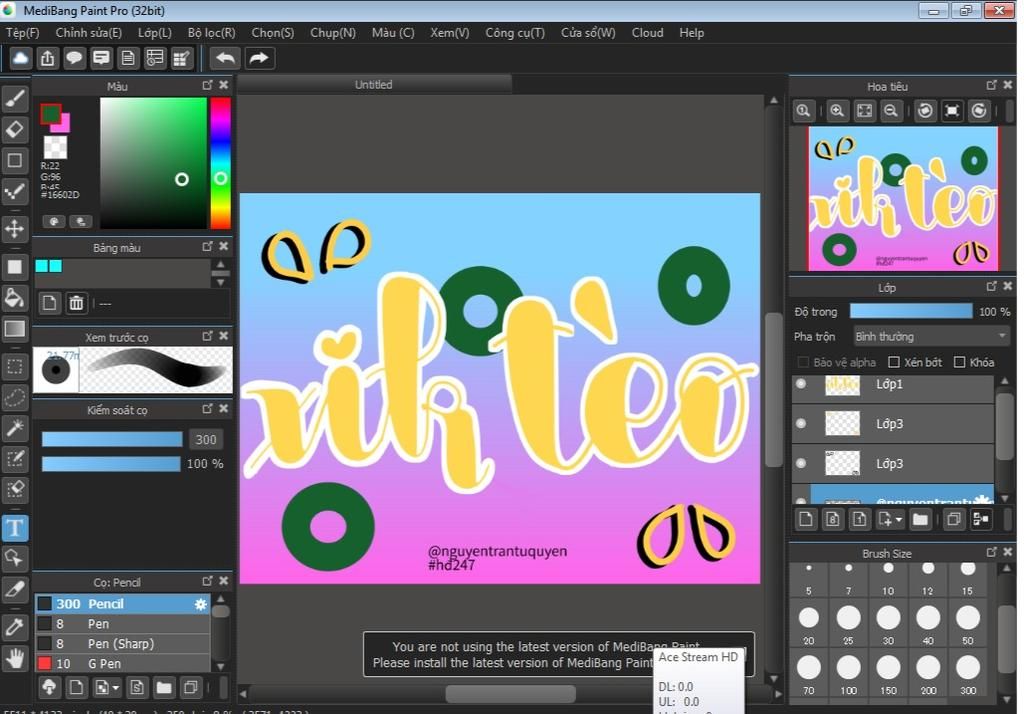
Task: Toggle the color box beside Pen (Sharp)
Action: [x=44, y=643]
